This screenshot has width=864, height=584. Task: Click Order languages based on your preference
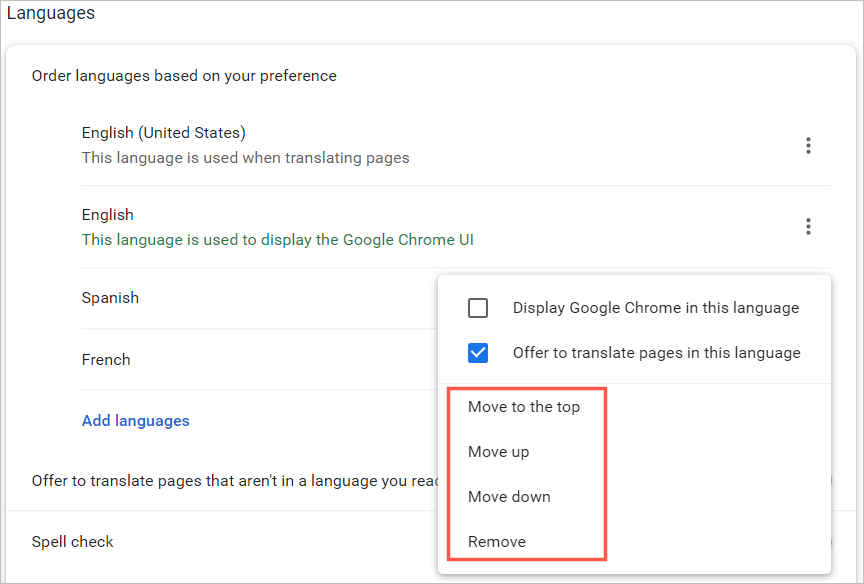click(184, 76)
